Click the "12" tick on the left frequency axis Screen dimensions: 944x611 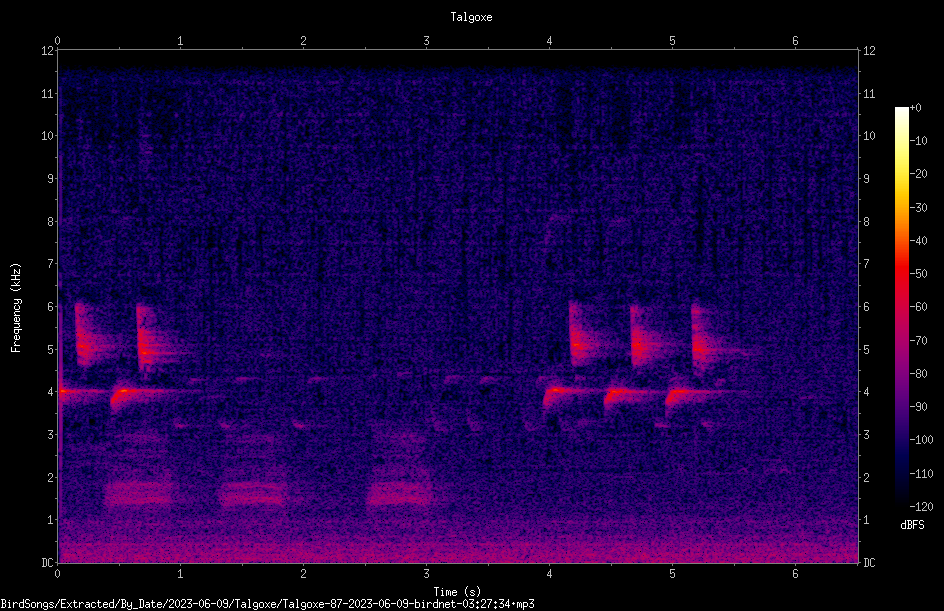tap(47, 51)
